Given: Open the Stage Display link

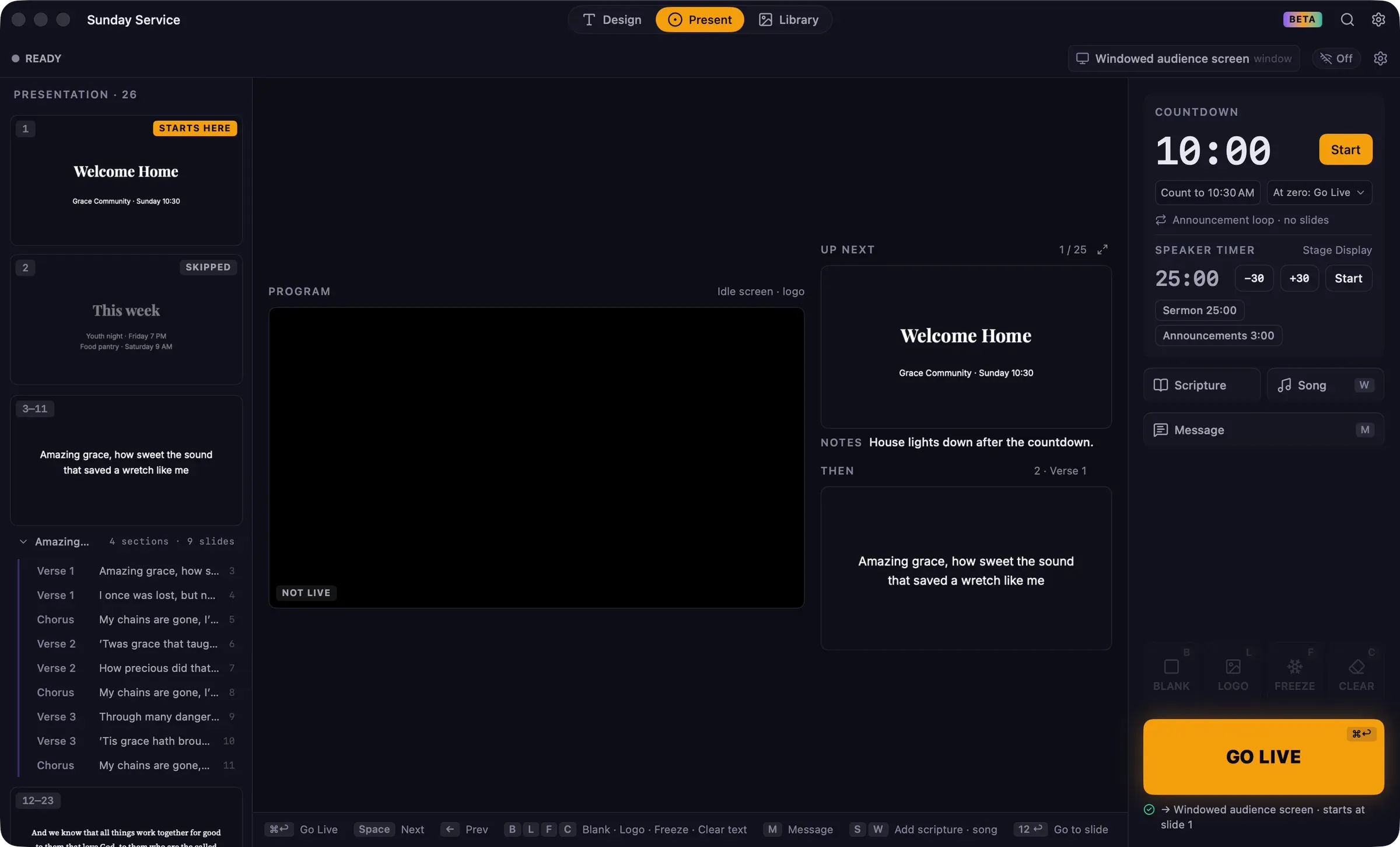Looking at the screenshot, I should (x=1337, y=250).
